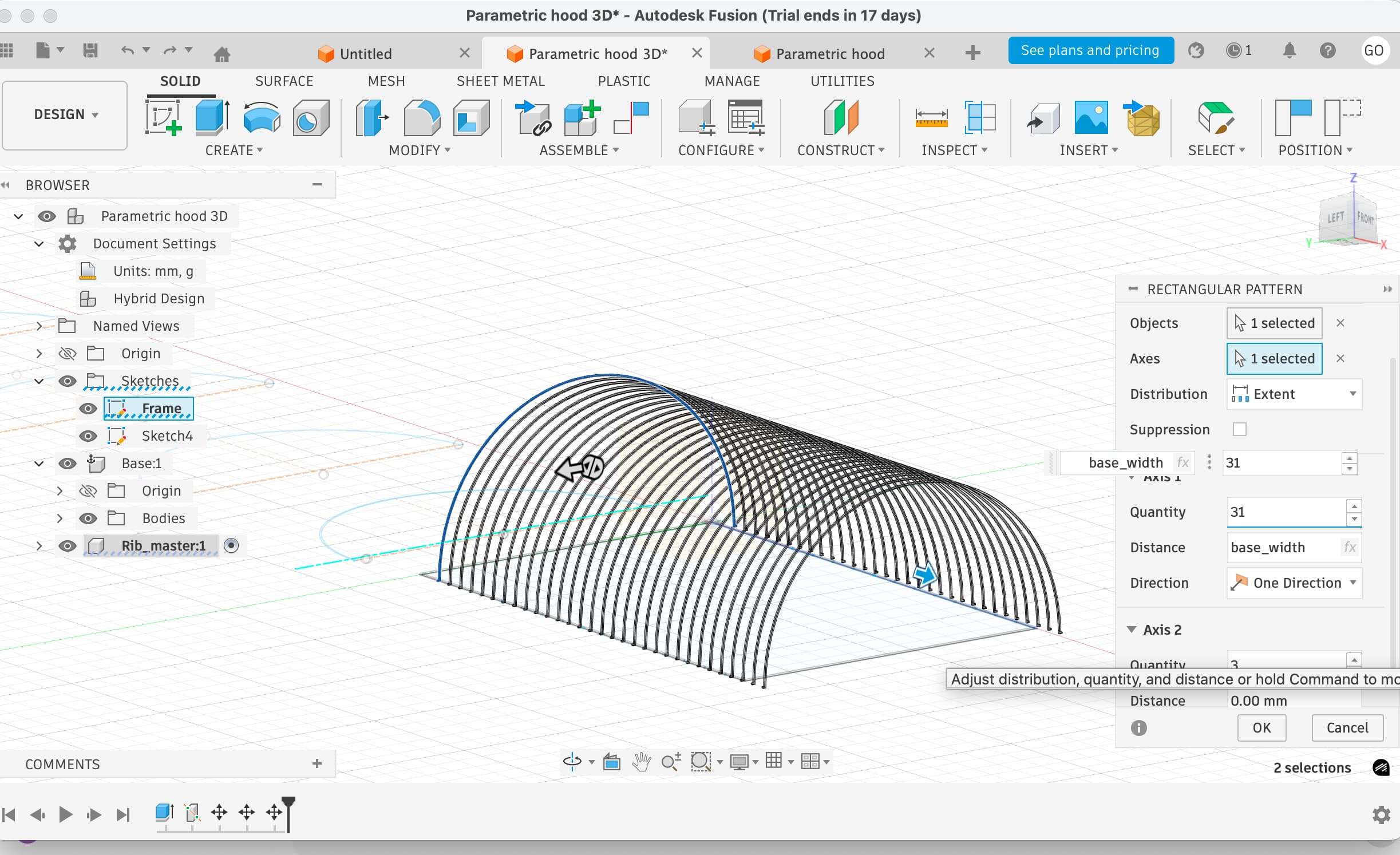Click the Extrude tool icon
Screen dimensions: 1400x855
(212, 117)
